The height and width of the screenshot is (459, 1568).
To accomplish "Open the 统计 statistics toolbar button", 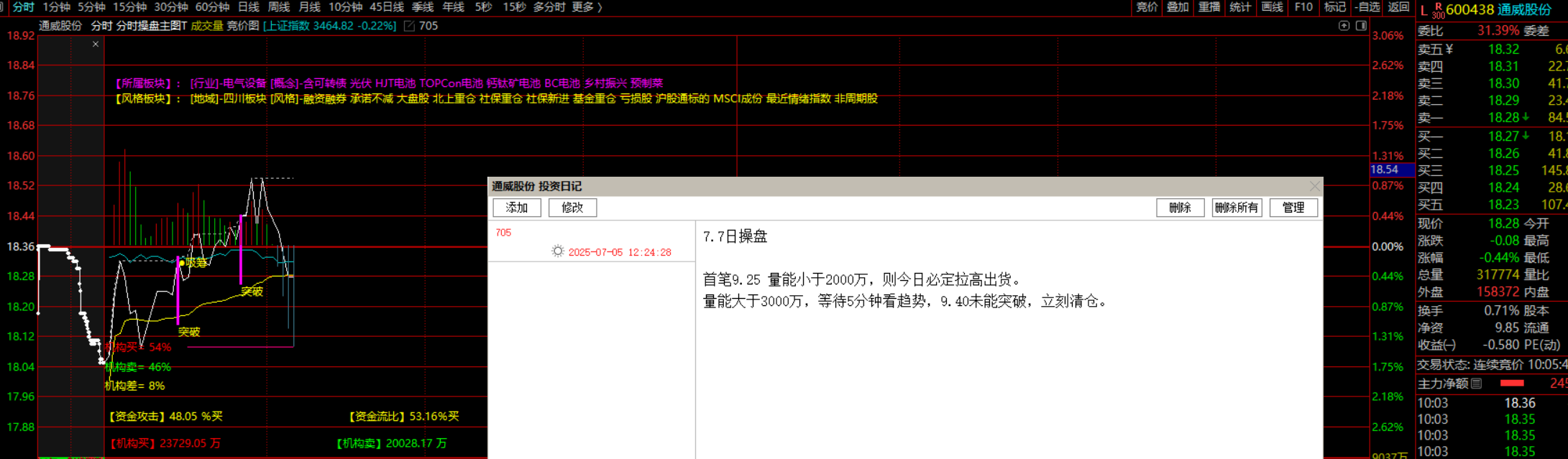I will click(x=1240, y=7).
